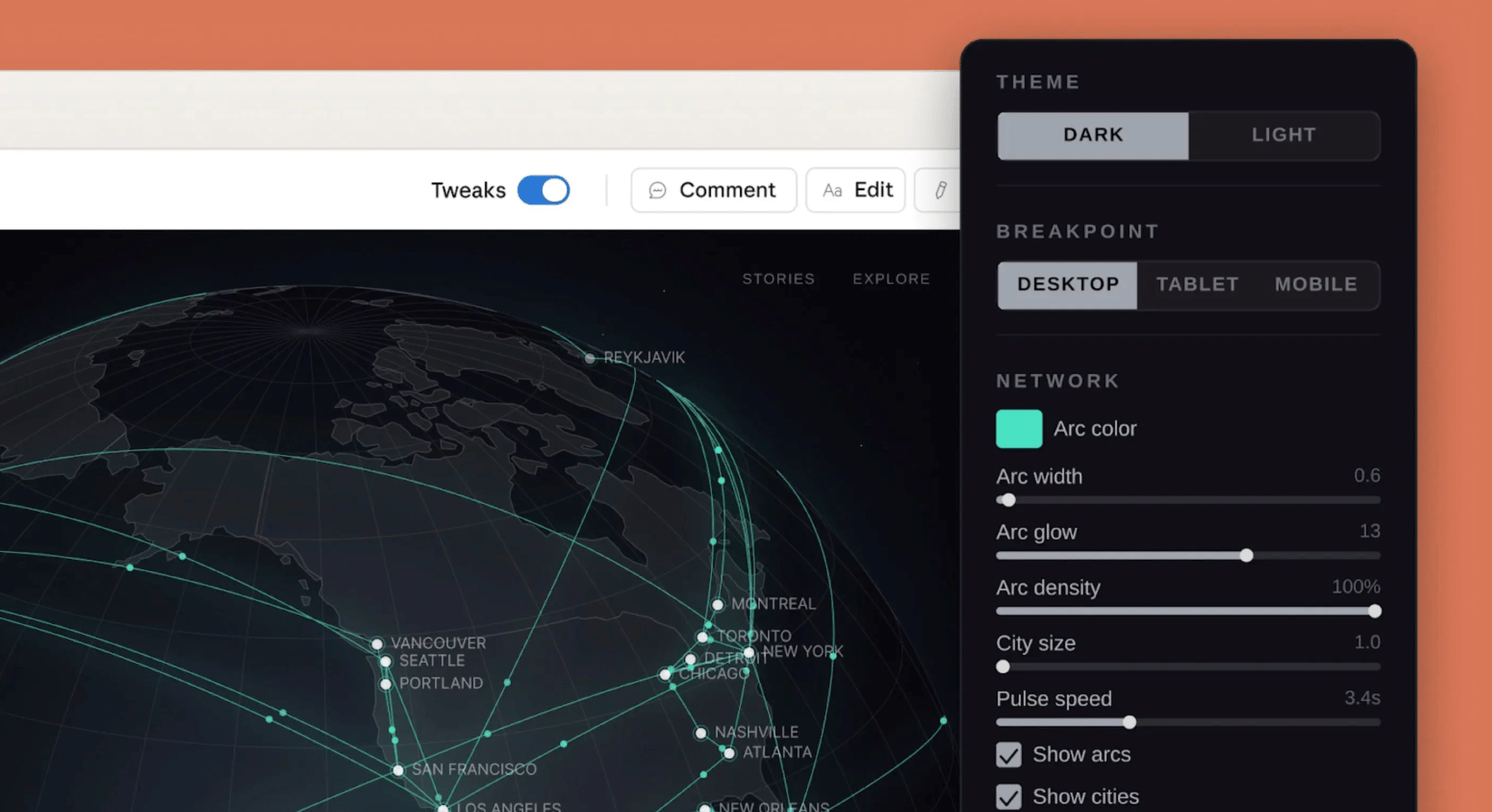Click the Arc density value 100%
The width and height of the screenshot is (1492, 812).
click(x=1356, y=587)
